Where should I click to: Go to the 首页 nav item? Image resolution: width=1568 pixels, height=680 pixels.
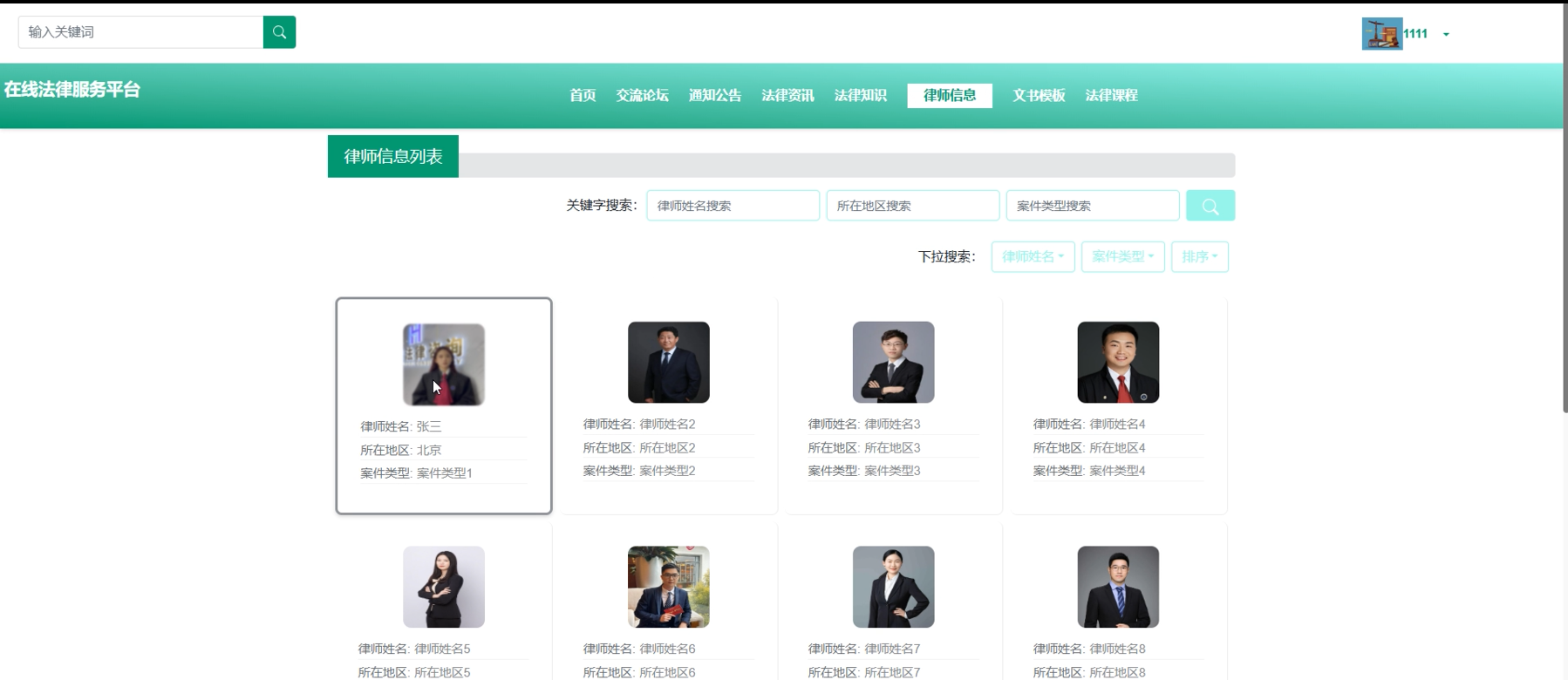pos(583,95)
